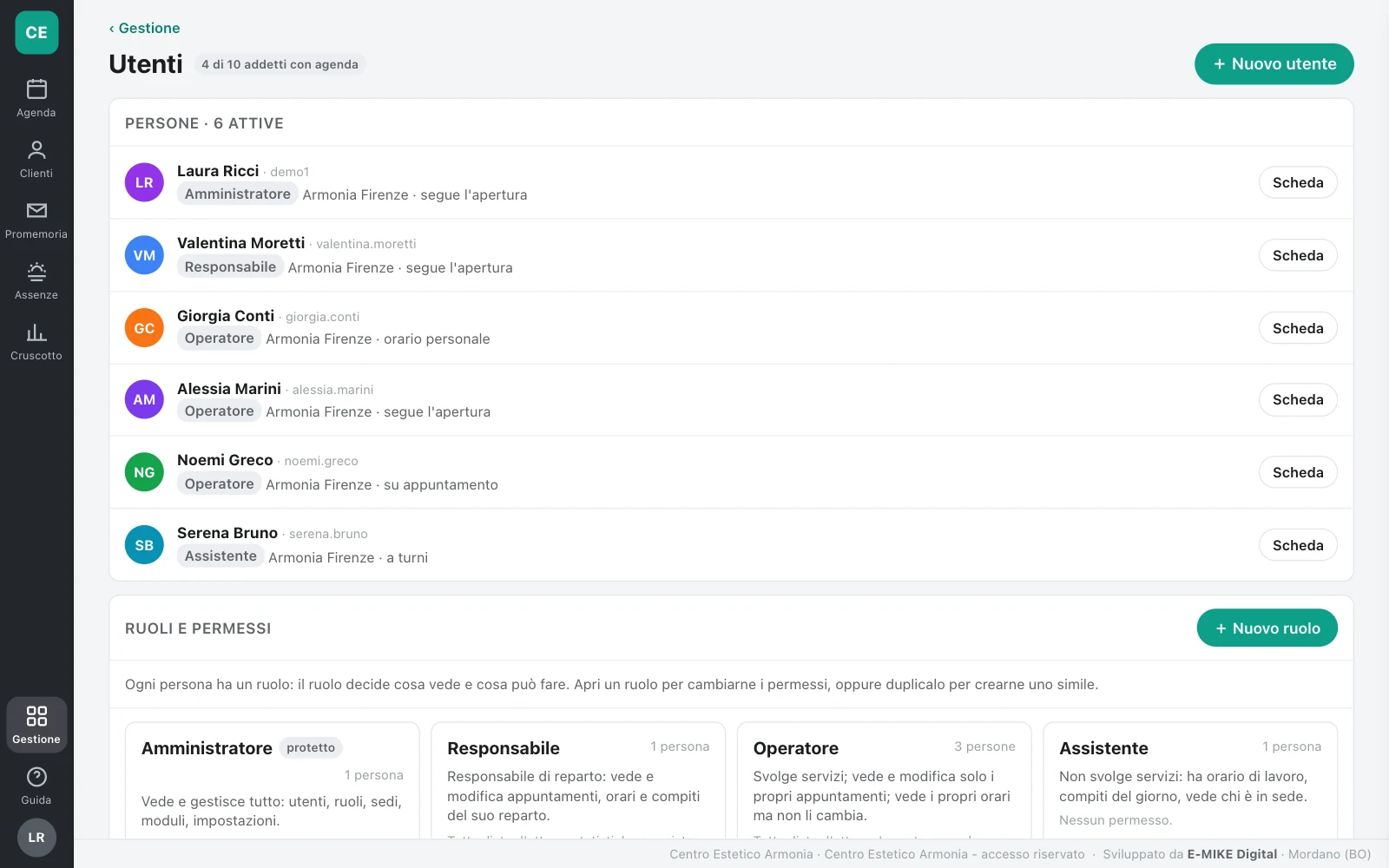Click Laura Ricci's Amministratore role tag
Viewport: 1389px width, 868px height.
[237, 194]
